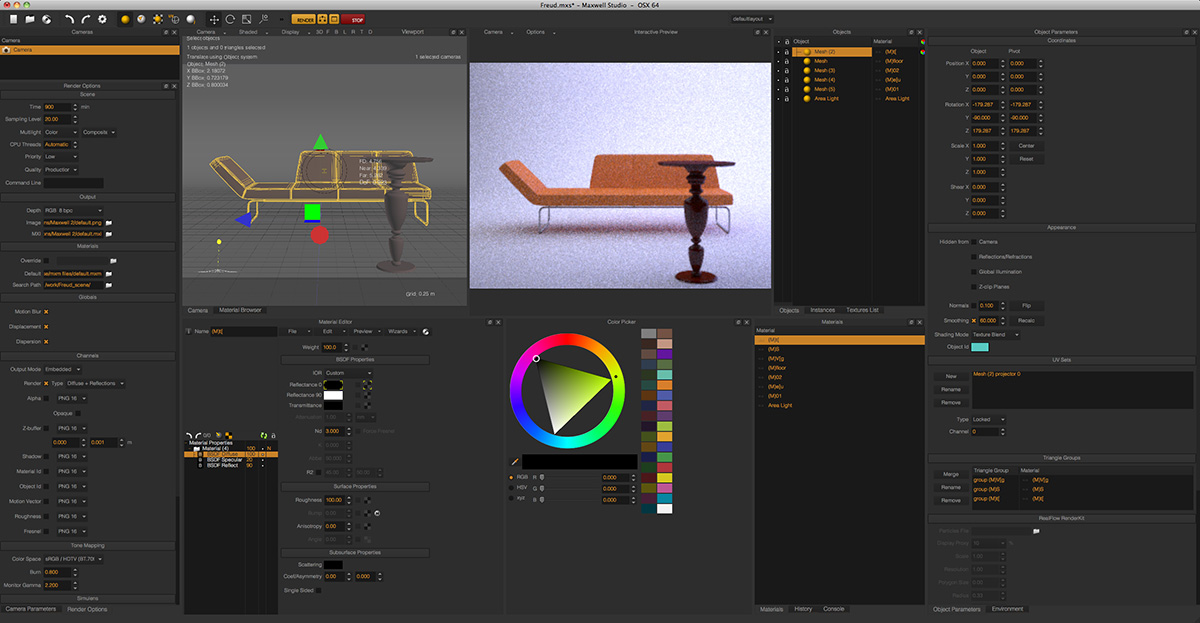Open the Multilight Color dropdown
The image size is (1200, 623).
(x=59, y=132)
